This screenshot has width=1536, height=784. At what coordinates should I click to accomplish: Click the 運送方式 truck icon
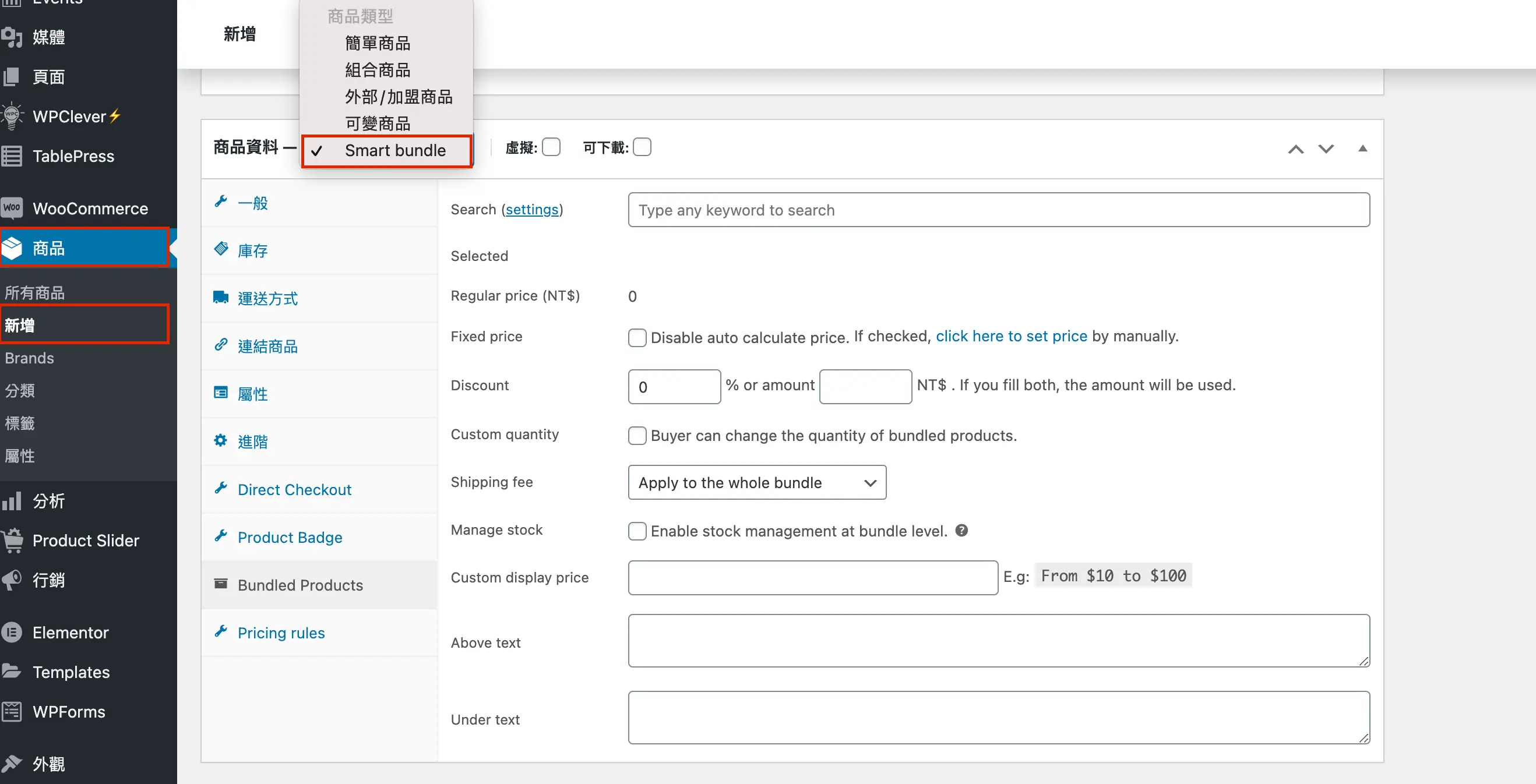(x=221, y=297)
